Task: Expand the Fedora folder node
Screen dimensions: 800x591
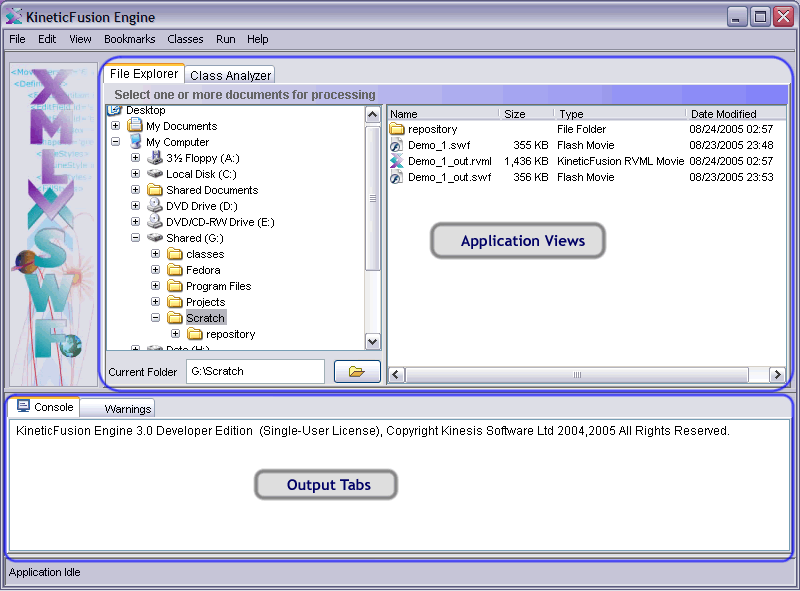Action: tap(156, 269)
